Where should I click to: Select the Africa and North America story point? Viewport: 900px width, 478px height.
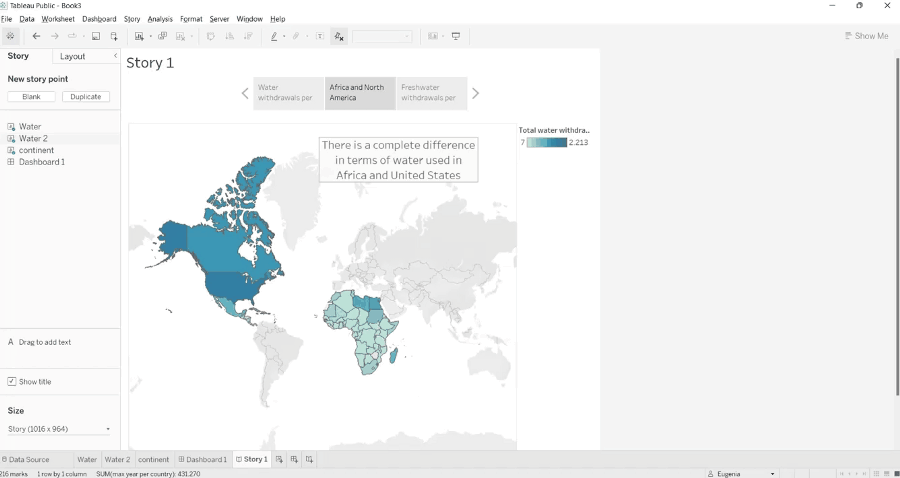360,93
